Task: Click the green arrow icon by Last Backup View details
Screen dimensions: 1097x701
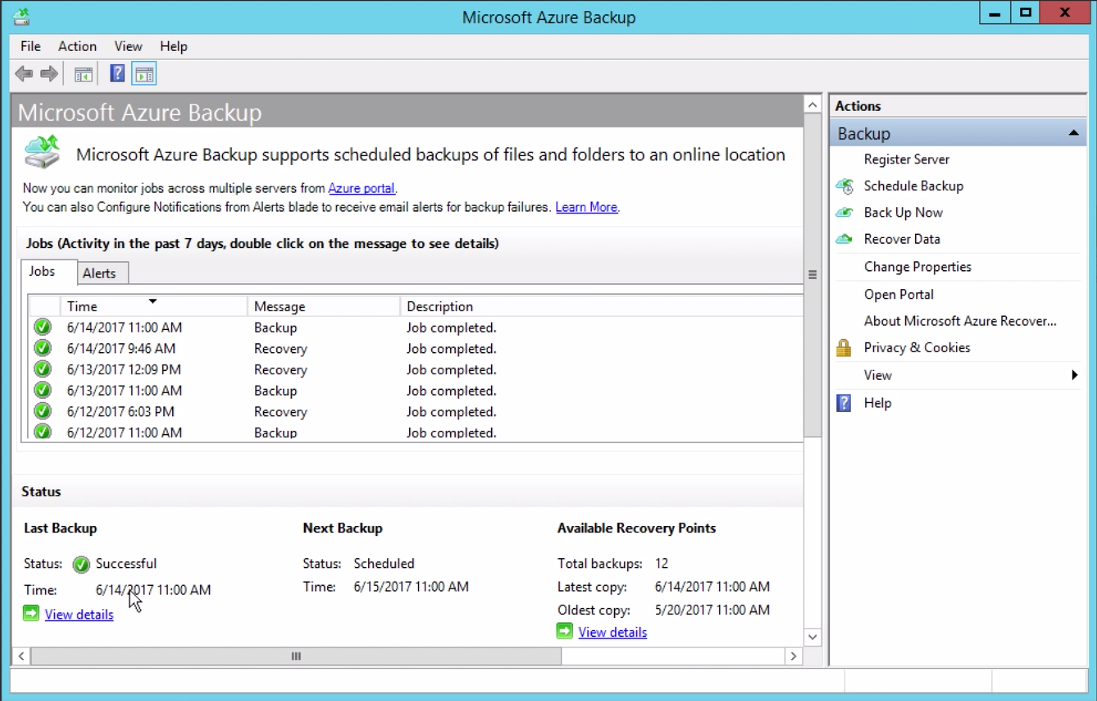Action: point(31,614)
